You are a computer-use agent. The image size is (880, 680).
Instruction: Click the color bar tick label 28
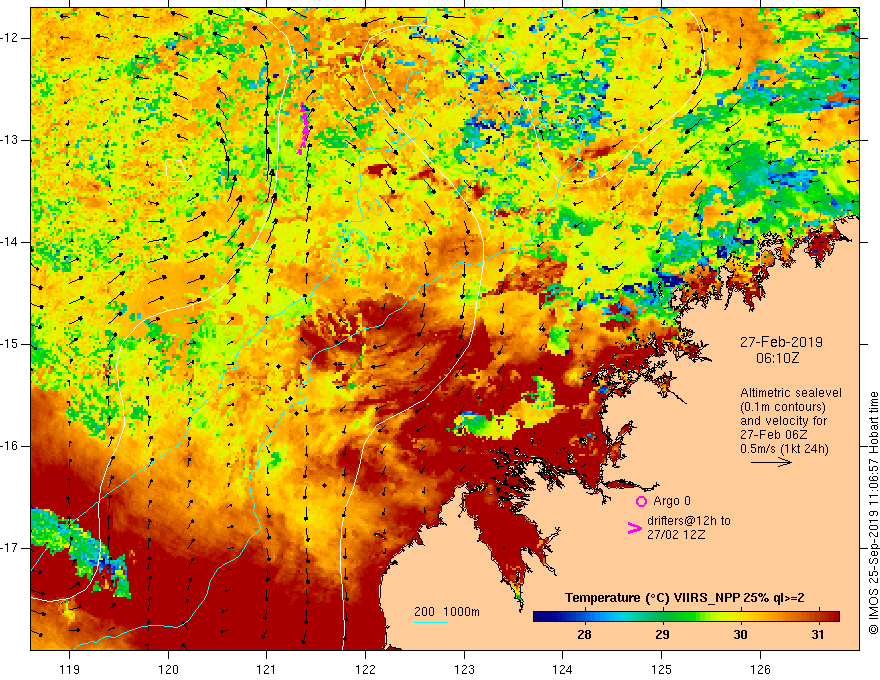[584, 635]
